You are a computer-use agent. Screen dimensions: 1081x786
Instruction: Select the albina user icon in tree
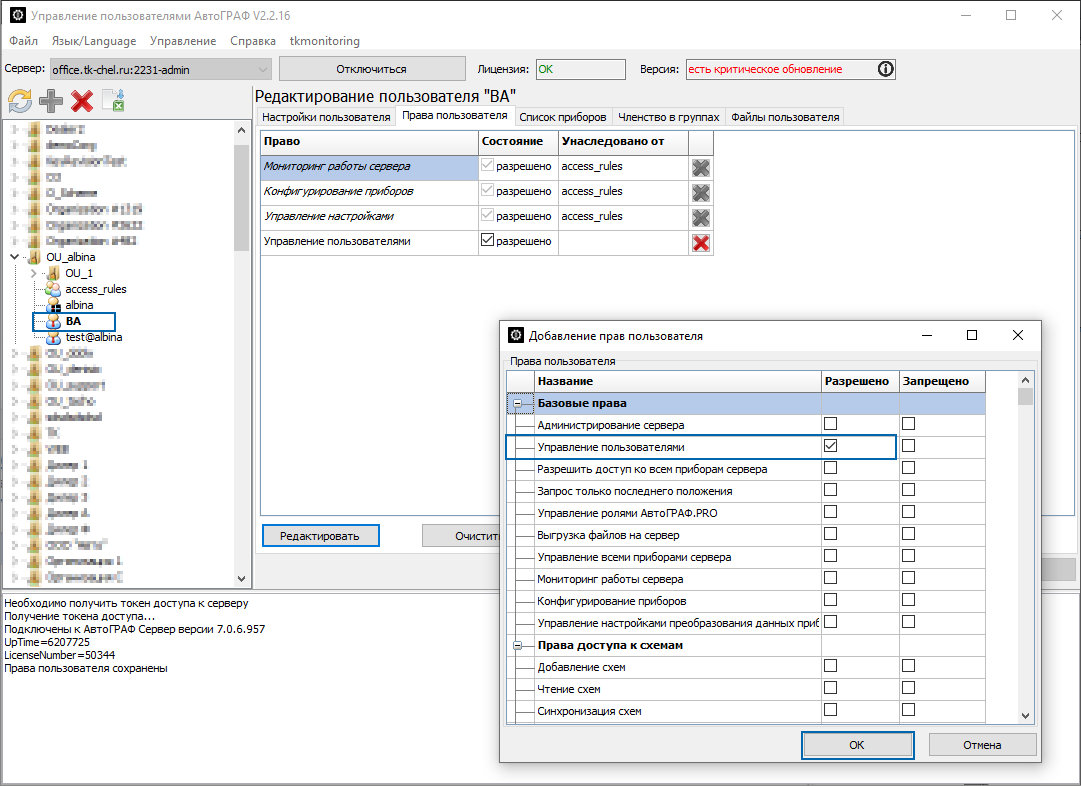pos(53,305)
